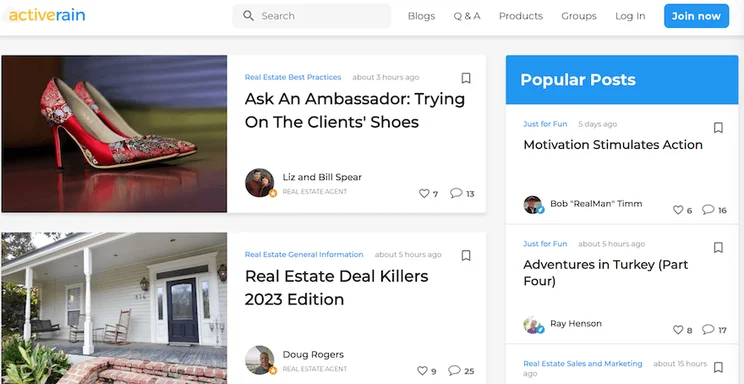Open the Liz and Bill Spear avatar
The image size is (744, 384).
tap(260, 183)
